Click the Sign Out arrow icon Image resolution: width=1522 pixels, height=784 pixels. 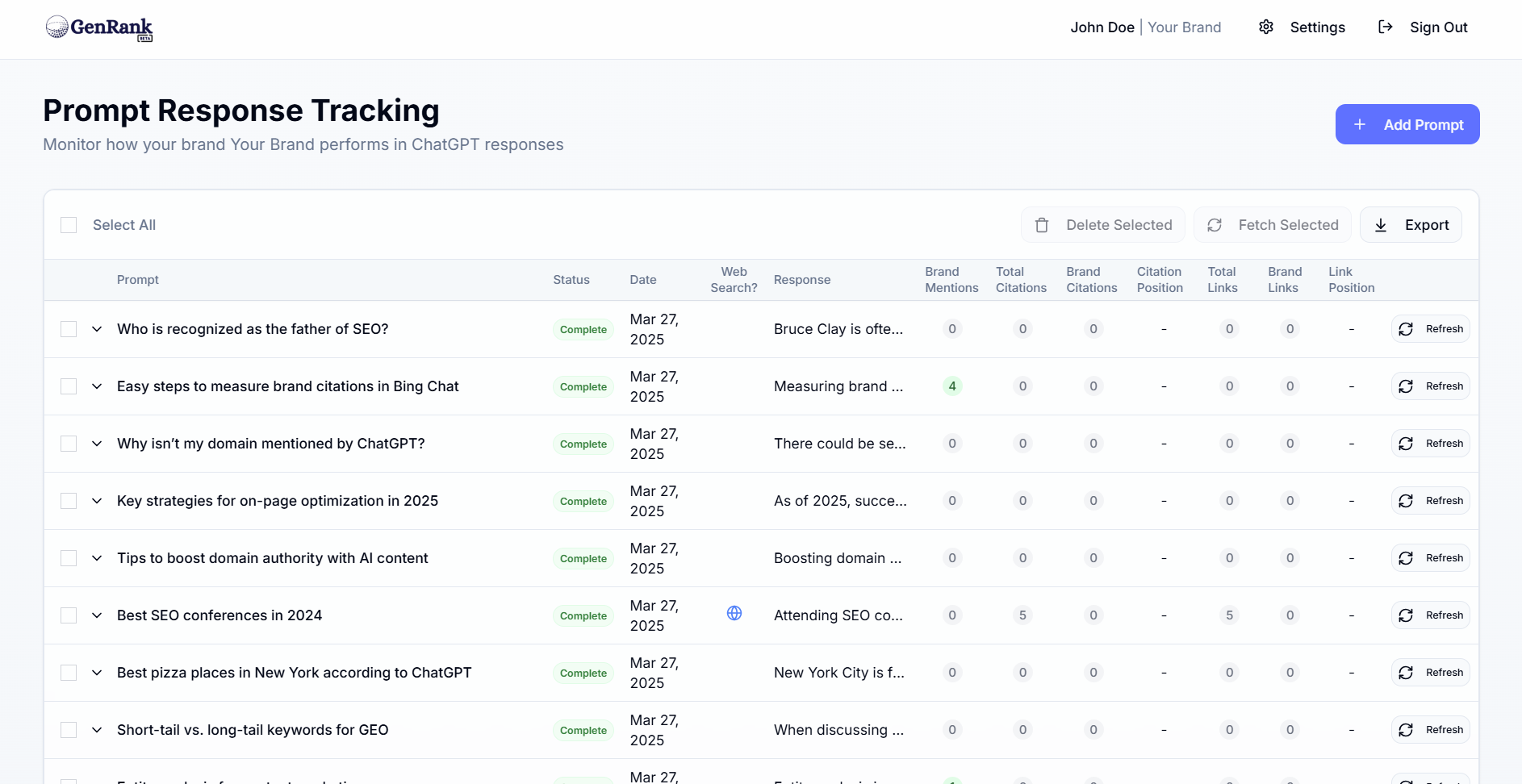pos(1386,27)
